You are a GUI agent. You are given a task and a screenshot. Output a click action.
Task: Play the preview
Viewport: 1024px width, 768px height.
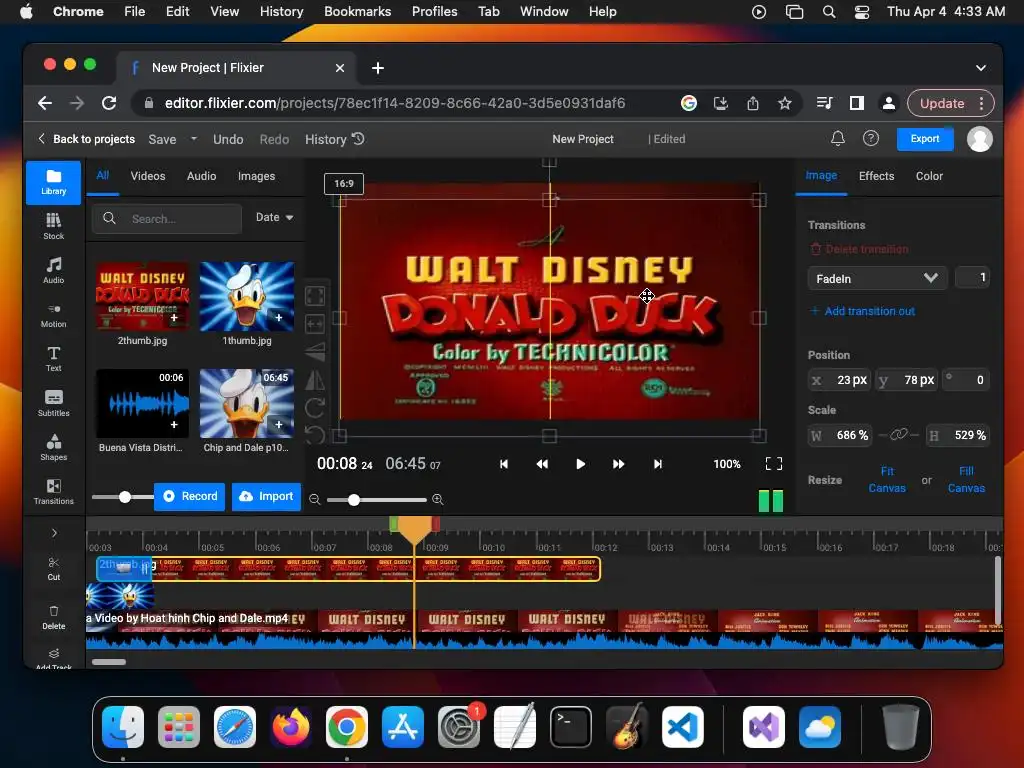point(580,464)
